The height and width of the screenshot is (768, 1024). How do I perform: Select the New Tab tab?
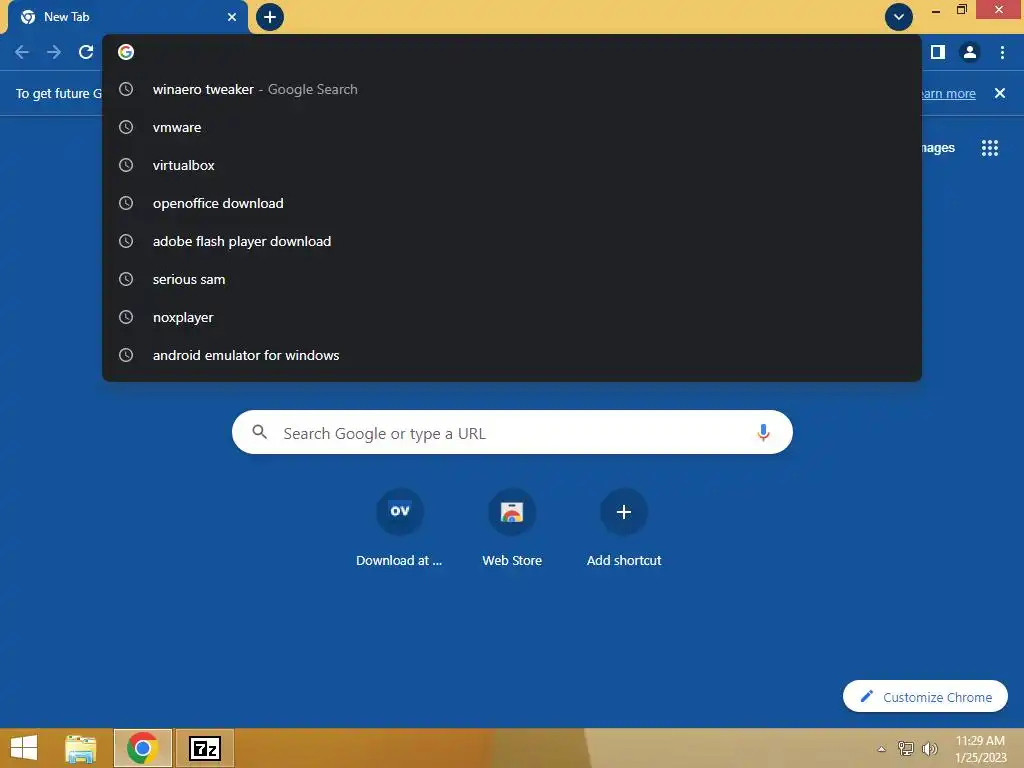(127, 17)
